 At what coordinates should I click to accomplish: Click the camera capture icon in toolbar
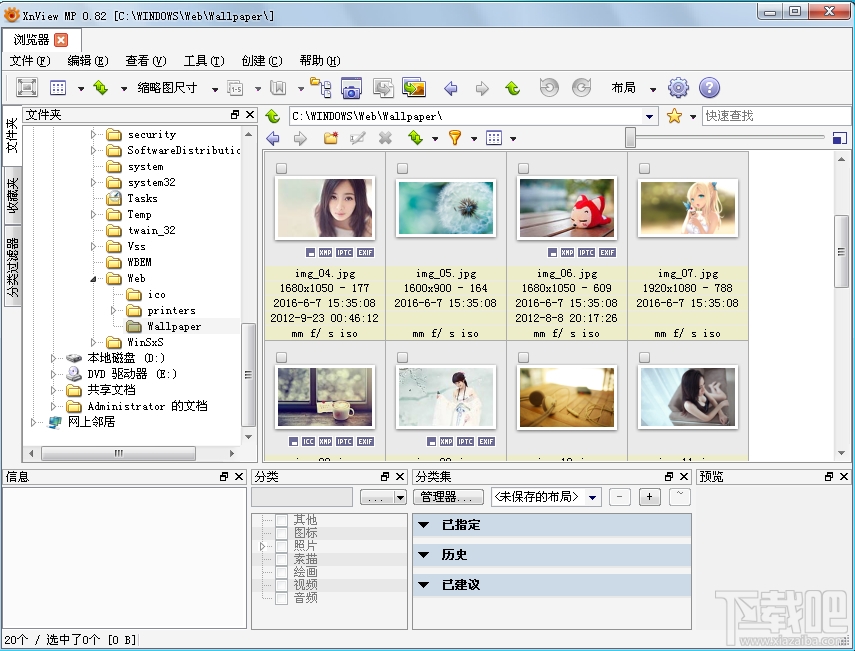point(351,89)
